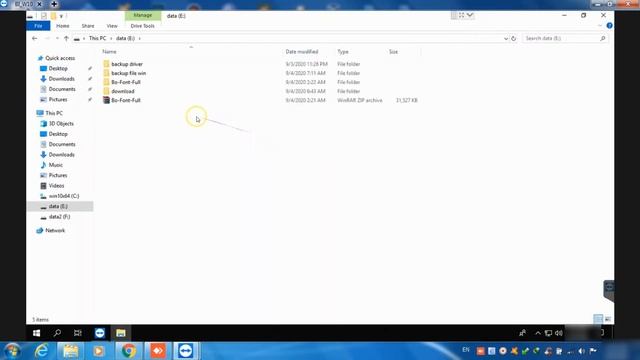Select Quick access in navigation pane
This screenshot has height=360, width=640.
click(x=60, y=58)
